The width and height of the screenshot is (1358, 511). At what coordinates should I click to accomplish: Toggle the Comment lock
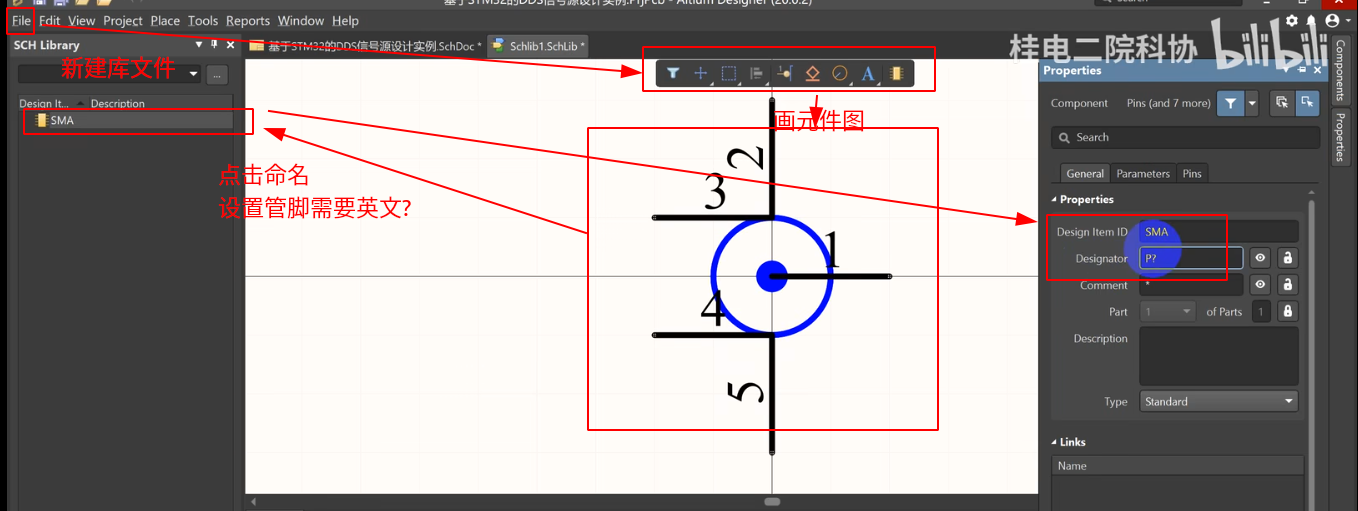1288,285
